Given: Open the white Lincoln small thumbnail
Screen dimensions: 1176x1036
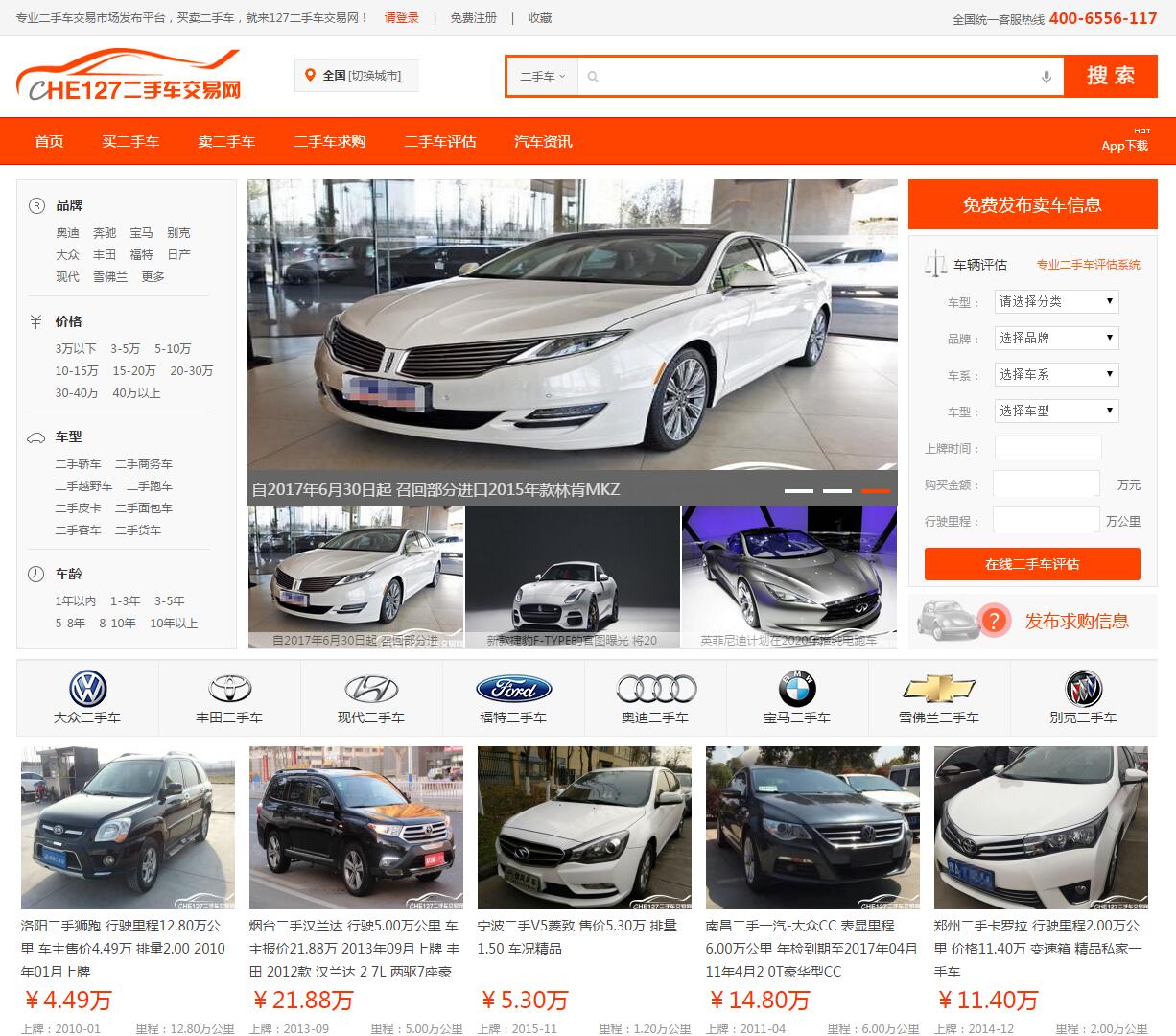Looking at the screenshot, I should tap(356, 577).
